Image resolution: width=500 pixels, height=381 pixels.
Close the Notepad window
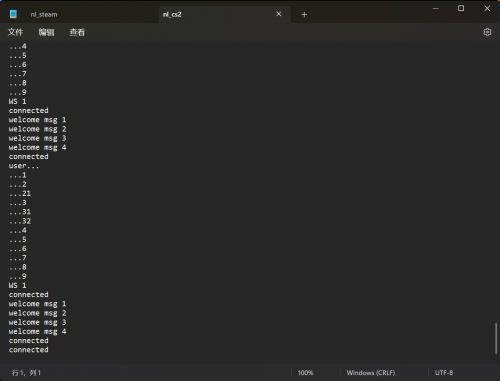(x=487, y=8)
